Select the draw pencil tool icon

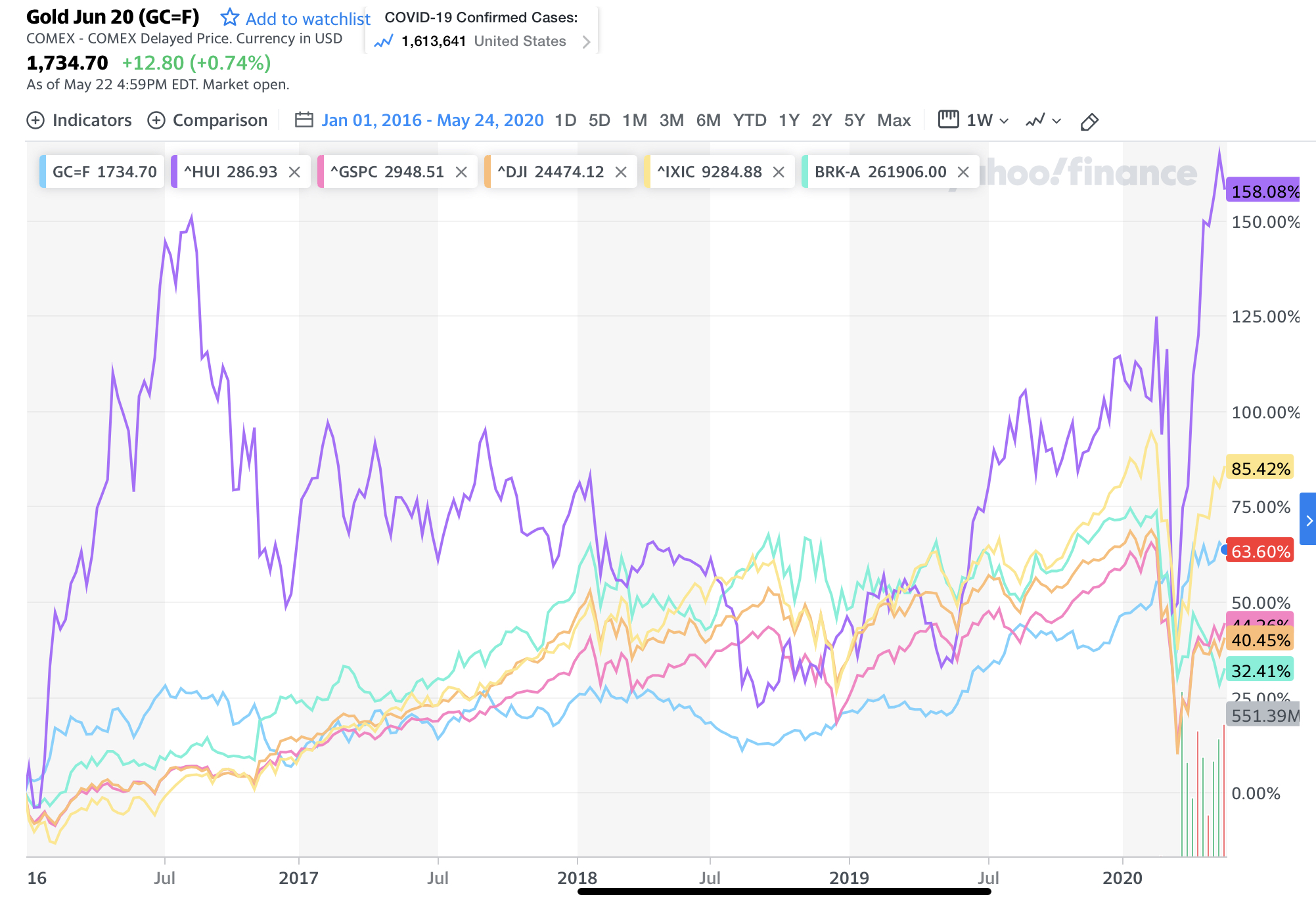1089,121
